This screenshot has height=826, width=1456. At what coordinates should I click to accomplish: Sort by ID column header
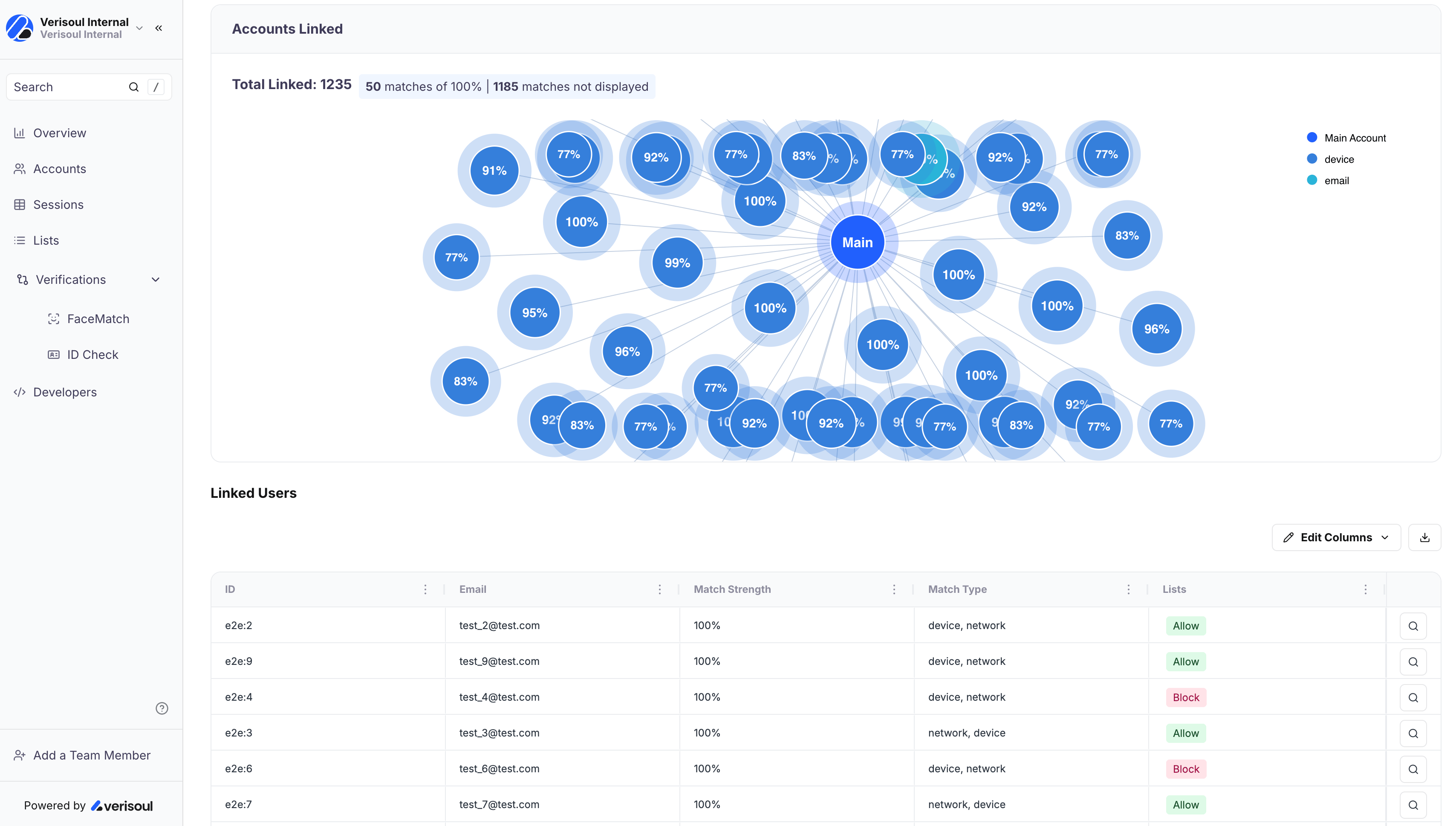tap(230, 589)
